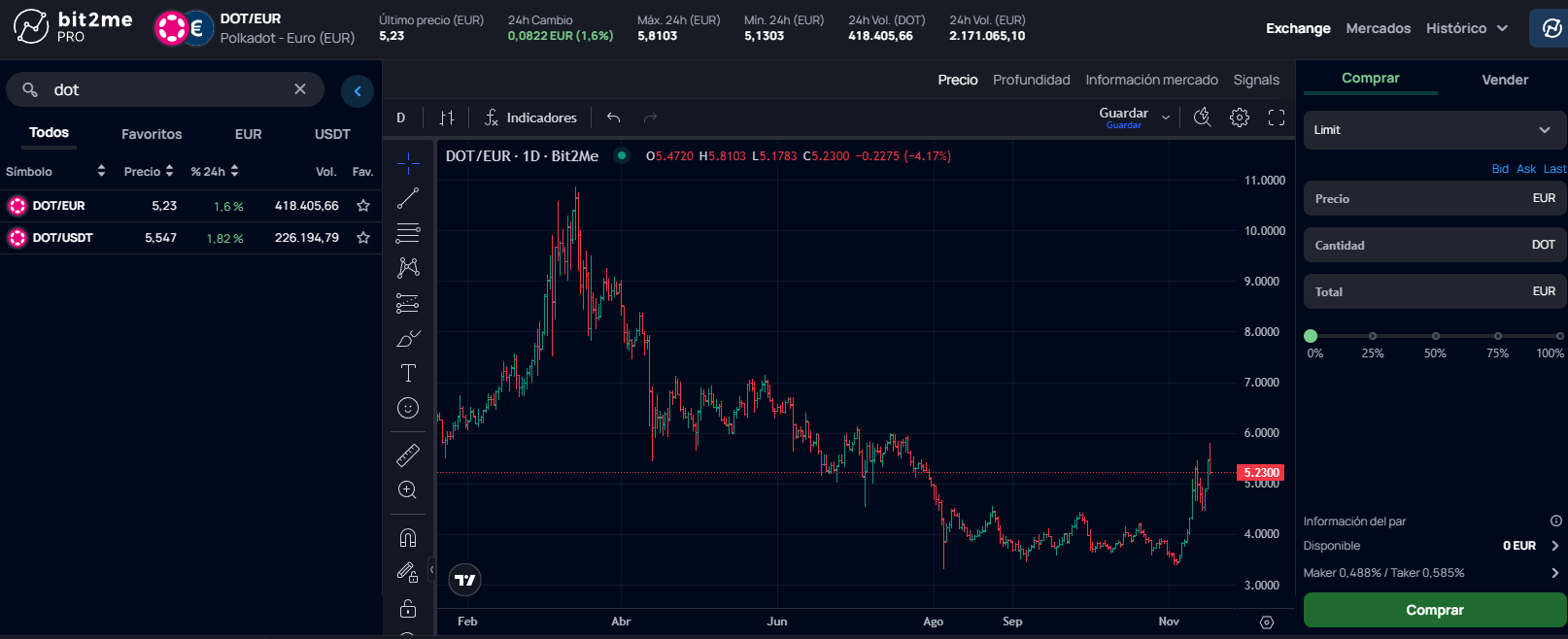Go to the Mercados page
Viewport: 1568px width, 639px height.
click(1378, 28)
